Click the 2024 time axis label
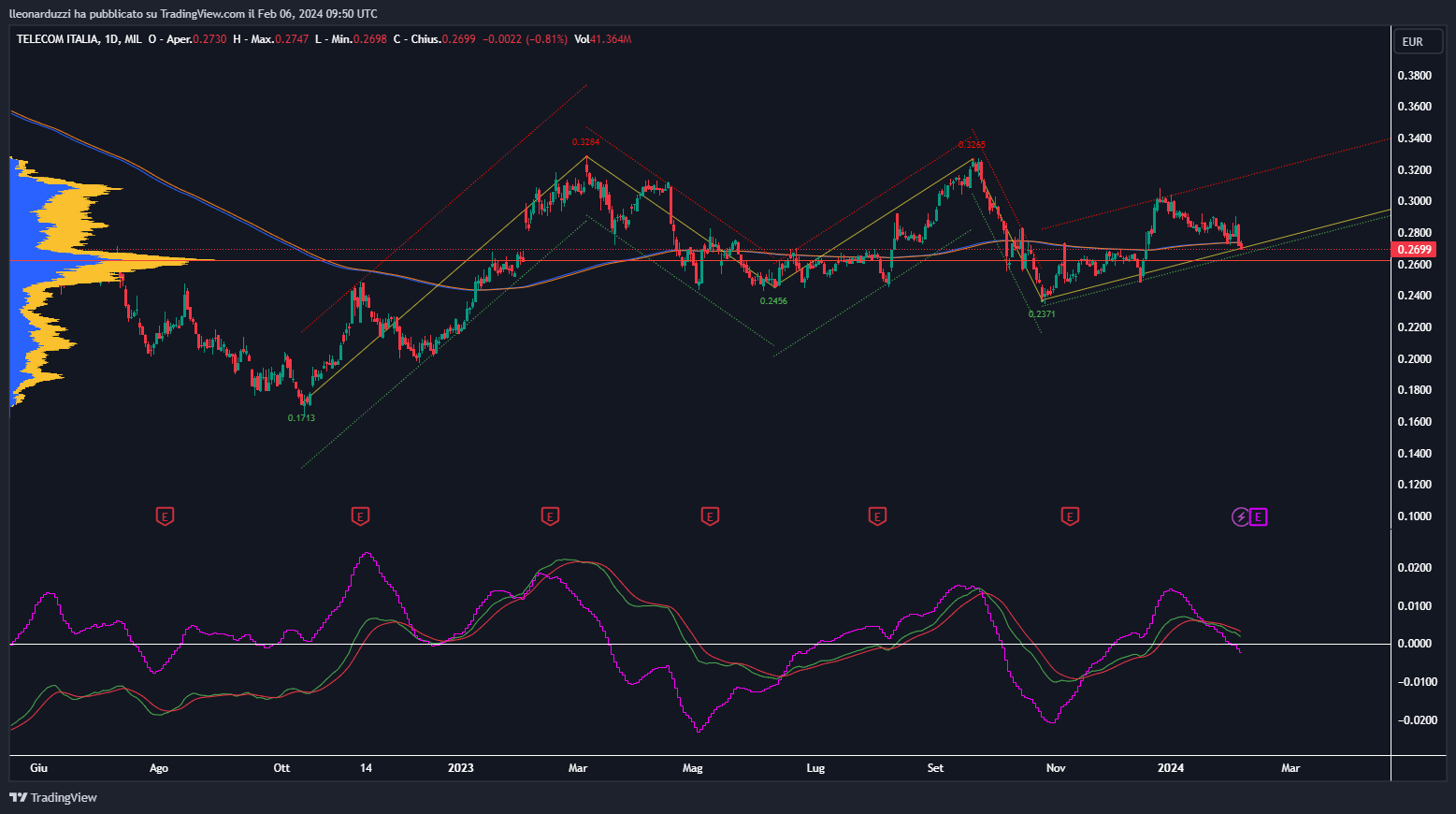The height and width of the screenshot is (814, 1456). pos(1171,768)
